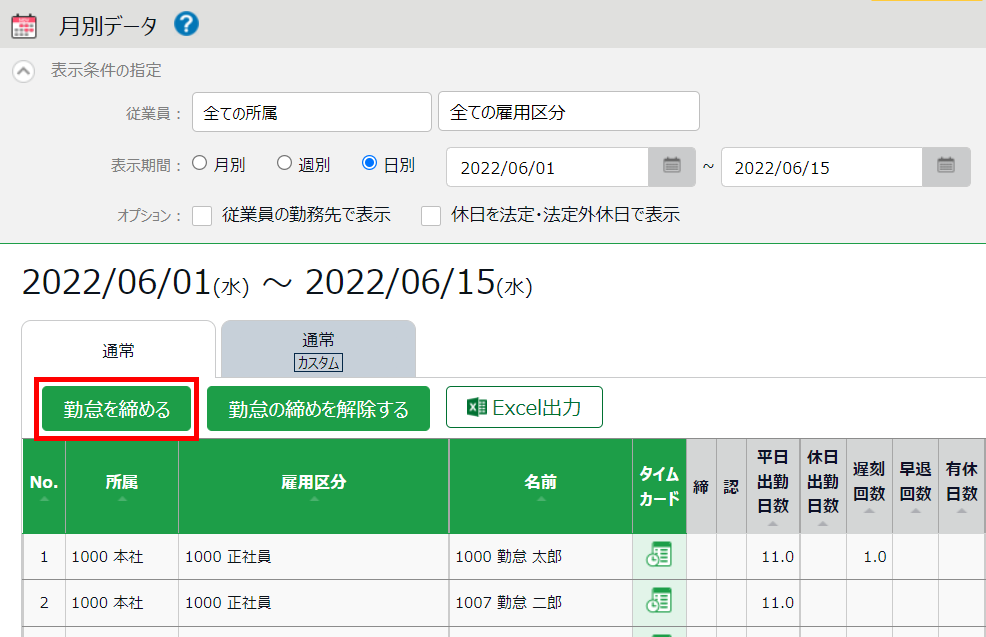
Task: Open the end date calendar picker
Action: tap(946, 167)
